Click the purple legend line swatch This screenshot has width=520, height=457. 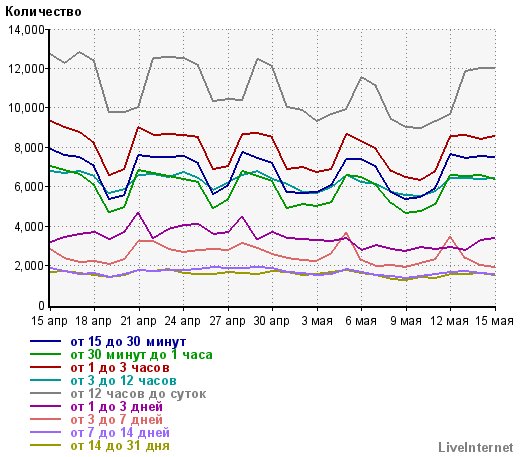point(45,406)
